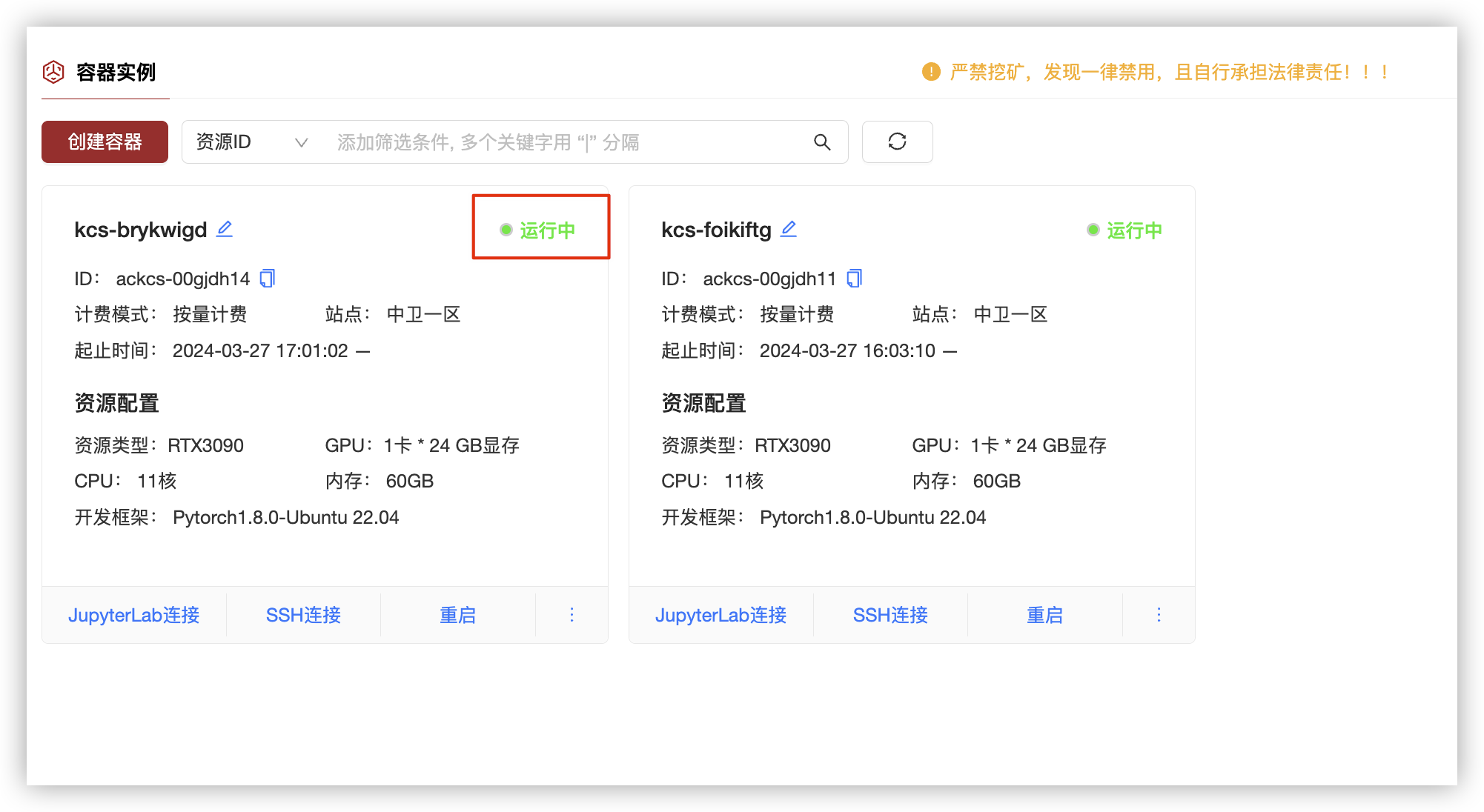The image size is (1484, 812).
Task: Click the kcs-foikiftg container name
Action: click(x=716, y=230)
